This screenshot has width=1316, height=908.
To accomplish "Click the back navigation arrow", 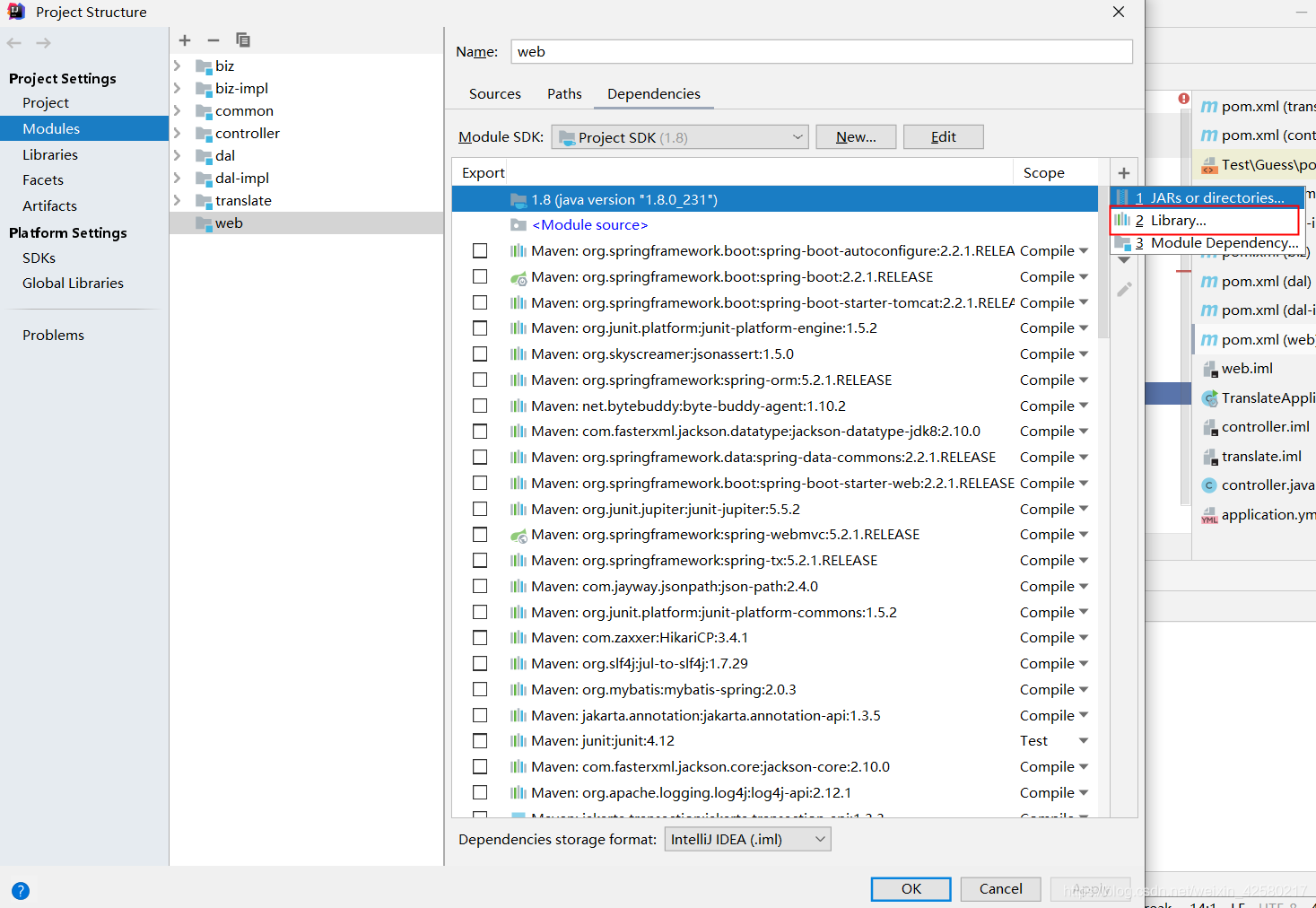I will 14,42.
